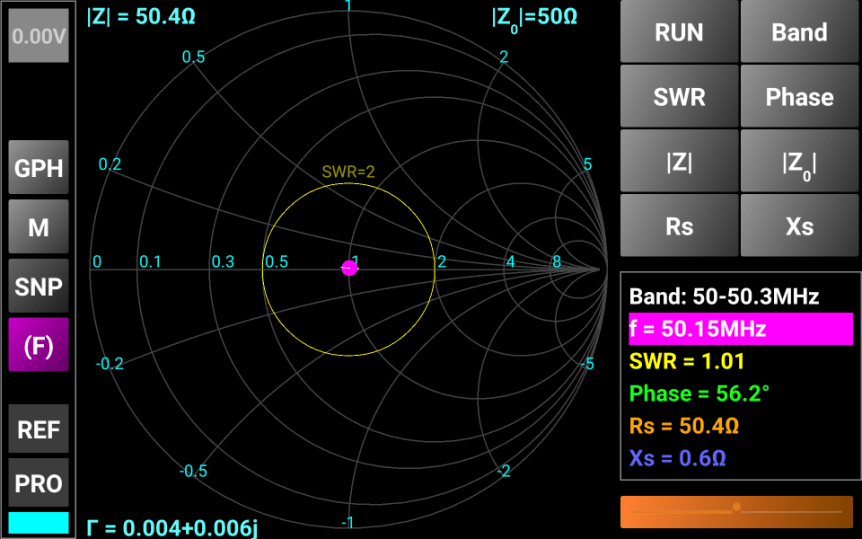Click the orange frequency slider
This screenshot has height=539, width=862.
[x=736, y=511]
